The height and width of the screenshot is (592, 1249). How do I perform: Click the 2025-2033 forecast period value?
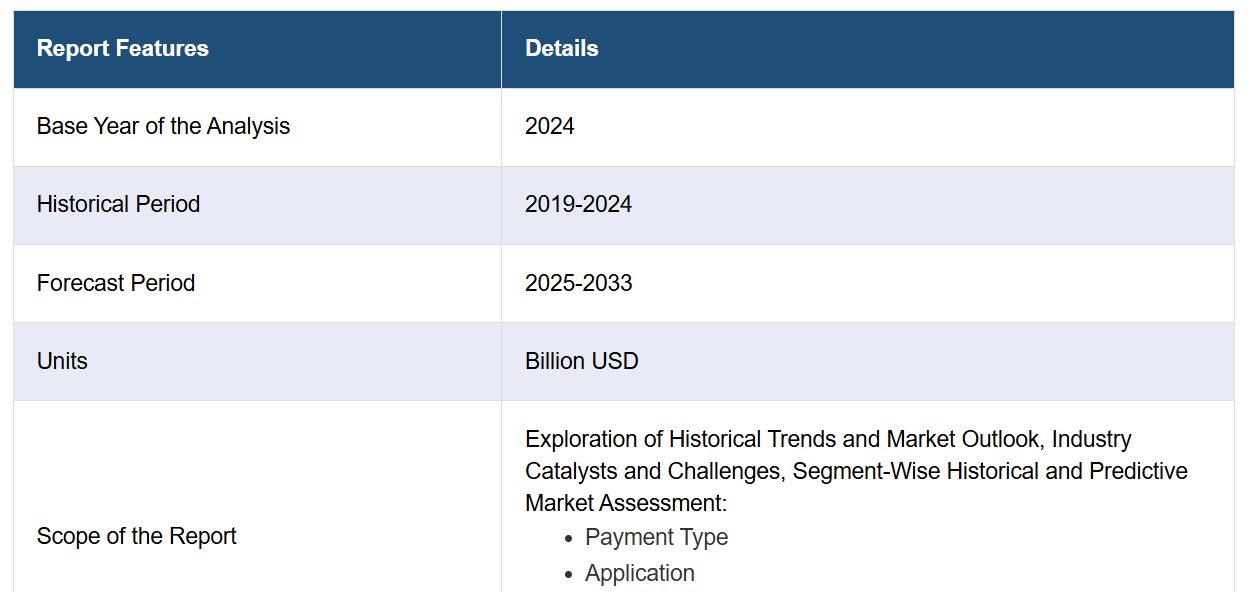(x=578, y=283)
